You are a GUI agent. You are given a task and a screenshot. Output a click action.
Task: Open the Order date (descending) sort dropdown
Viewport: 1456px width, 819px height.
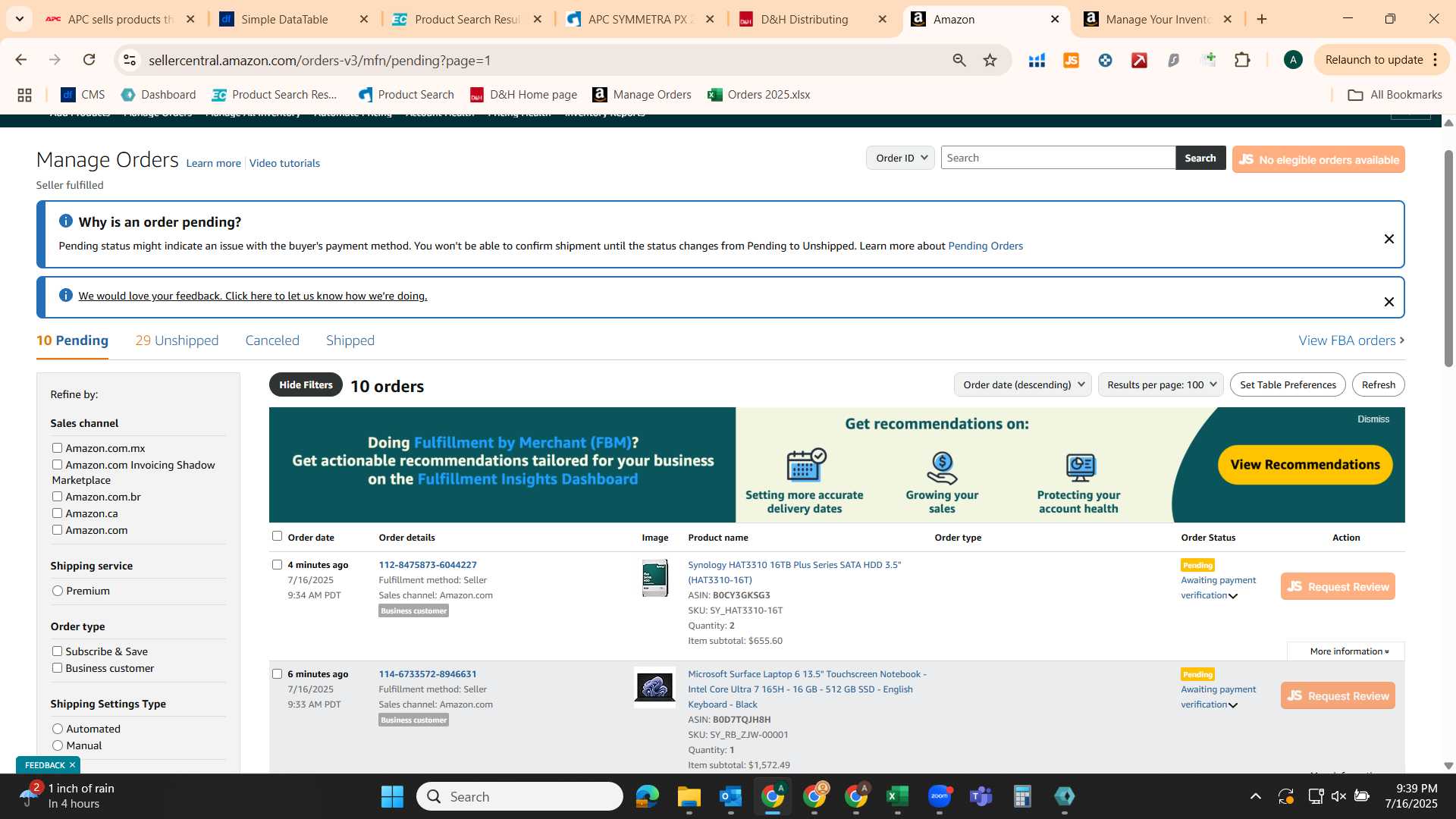(x=1022, y=384)
